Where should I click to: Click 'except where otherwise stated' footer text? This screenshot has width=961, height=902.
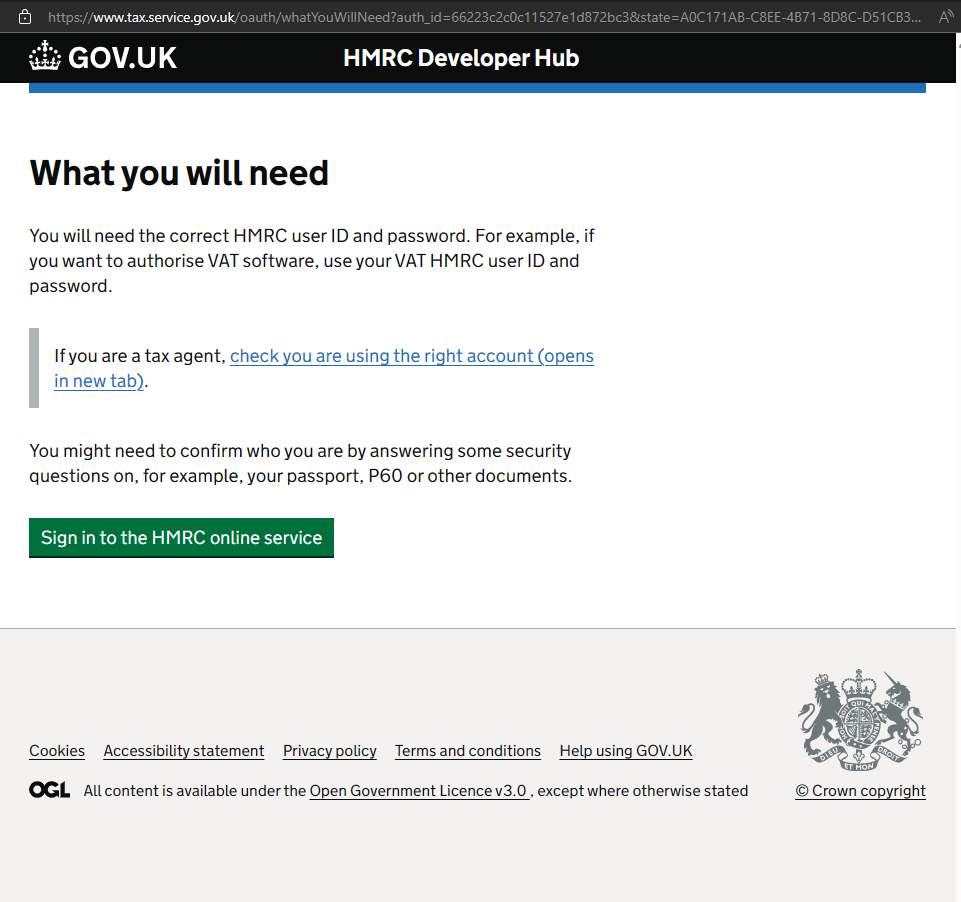[642, 790]
